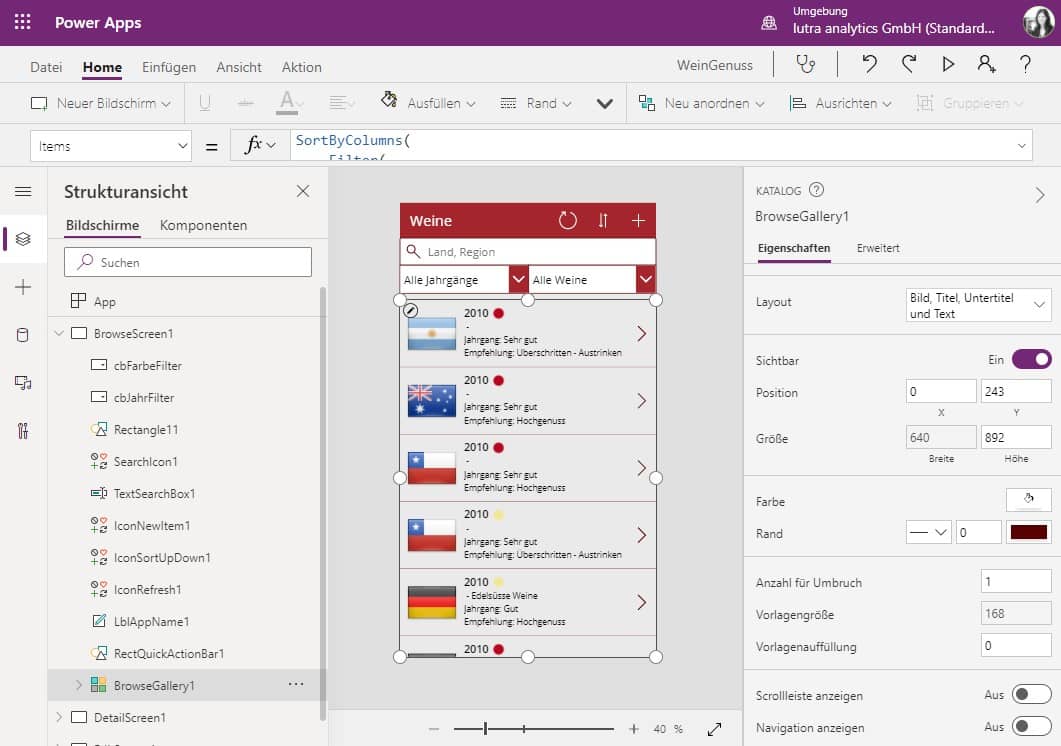This screenshot has height=746, width=1061.
Task: Click the Suchen search field in Strukturansicht
Action: click(187, 261)
